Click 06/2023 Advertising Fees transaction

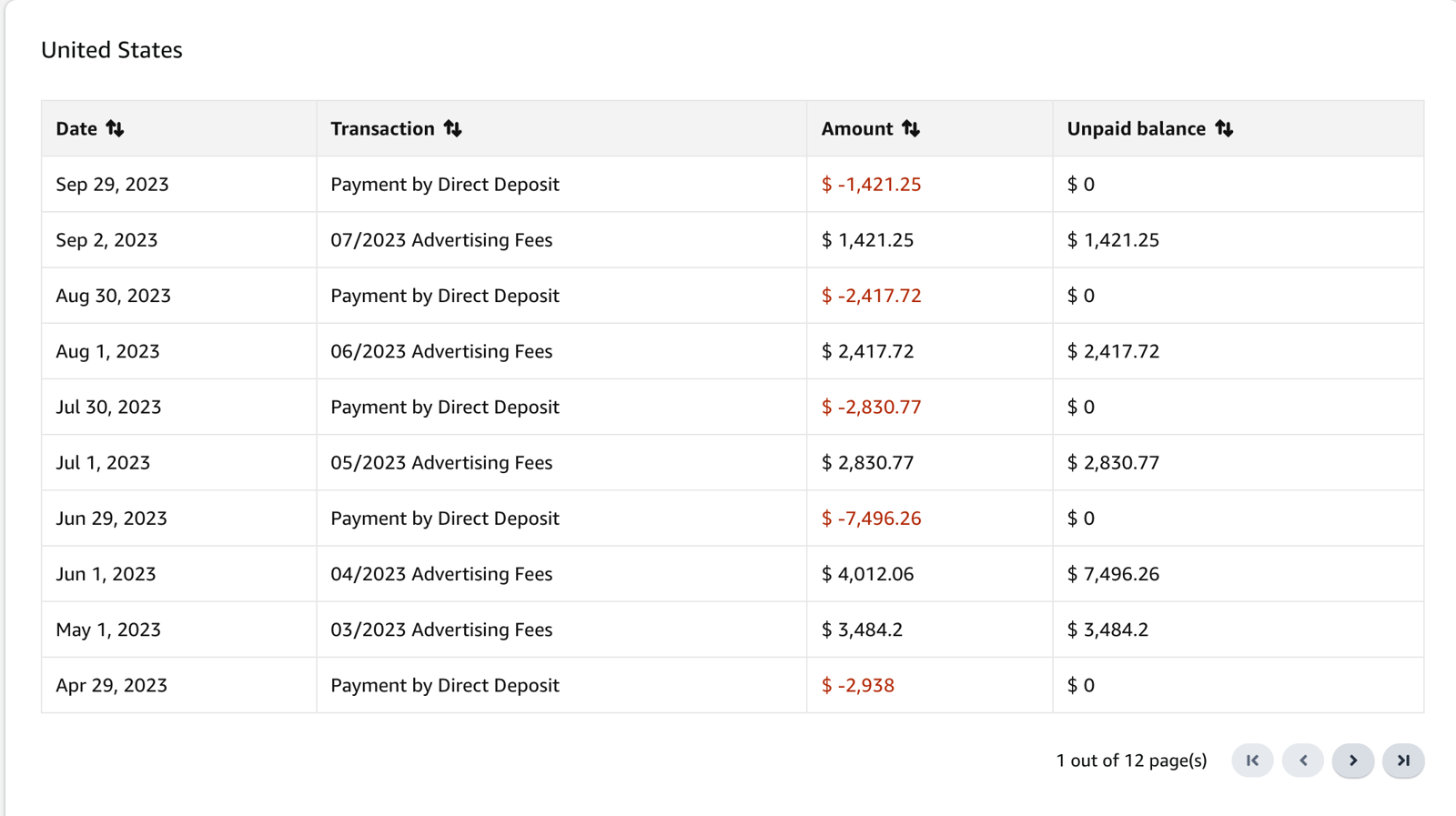(441, 351)
